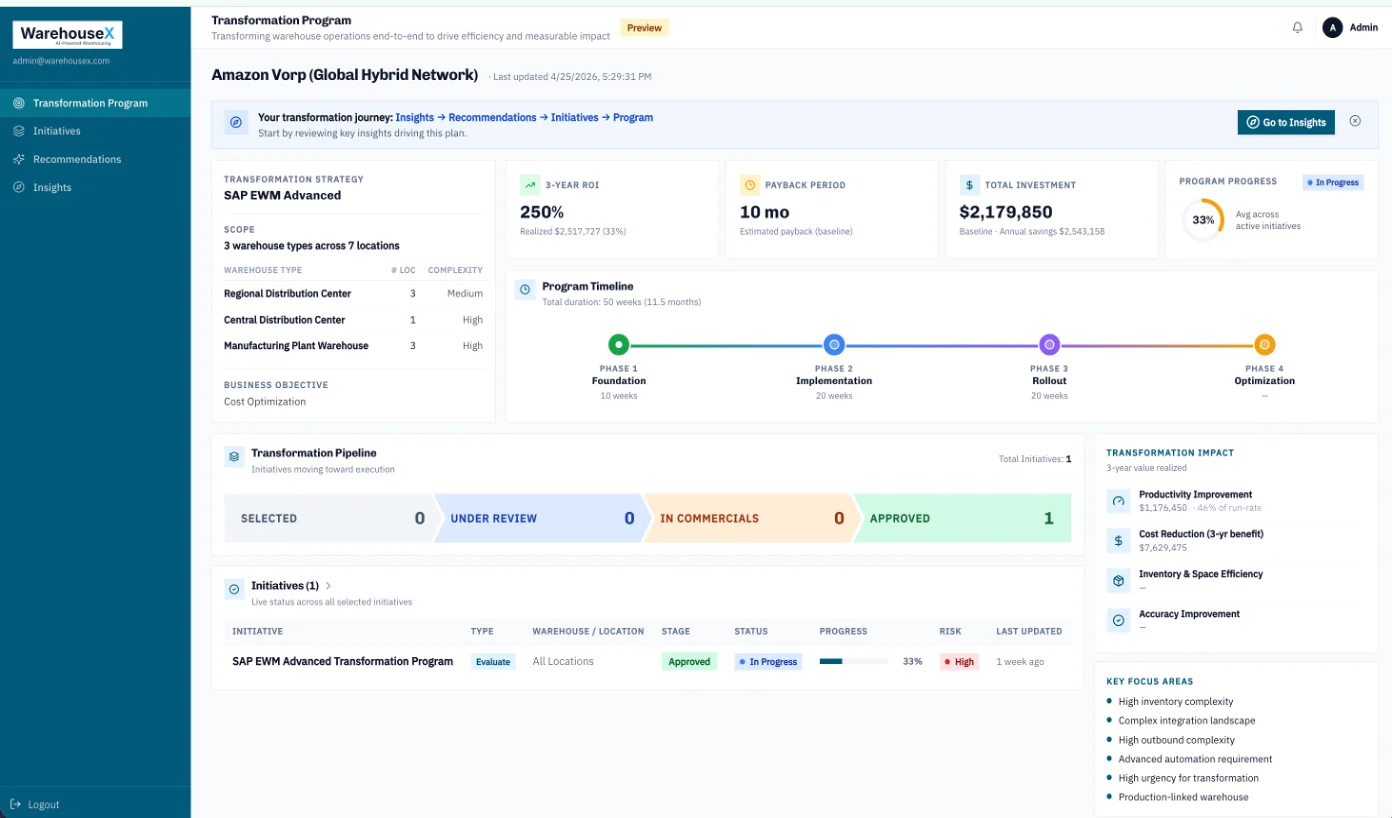The height and width of the screenshot is (818, 1392).
Task: Click the WarehouseX logo
Action: (68, 35)
